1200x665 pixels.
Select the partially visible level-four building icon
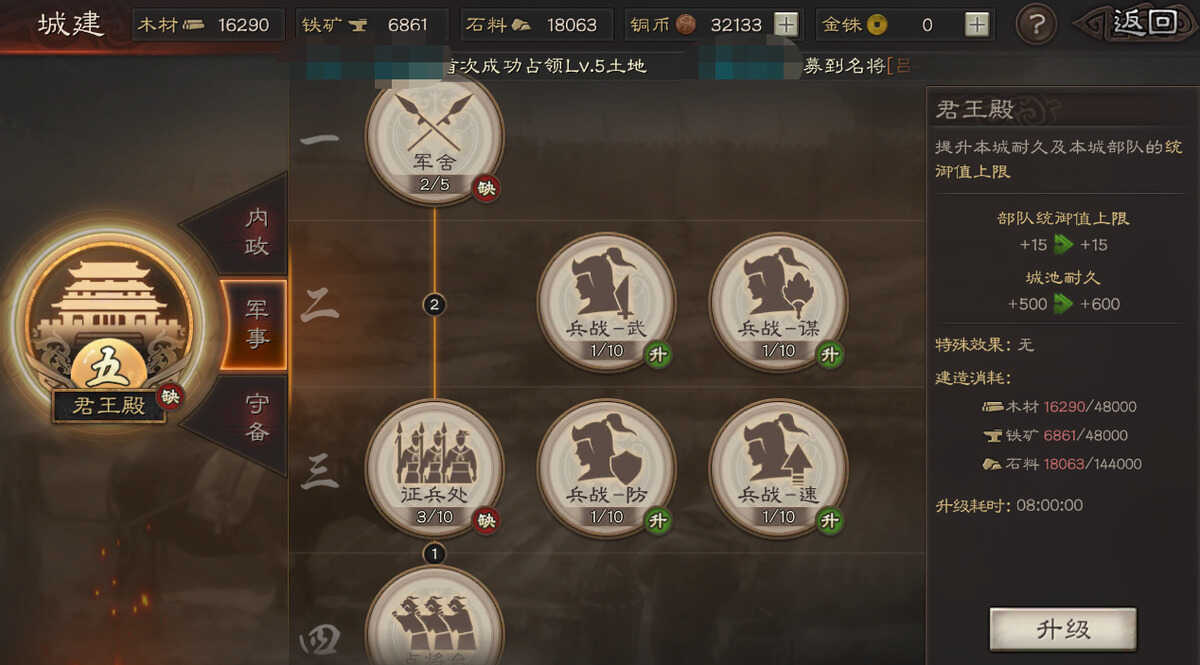(x=434, y=615)
